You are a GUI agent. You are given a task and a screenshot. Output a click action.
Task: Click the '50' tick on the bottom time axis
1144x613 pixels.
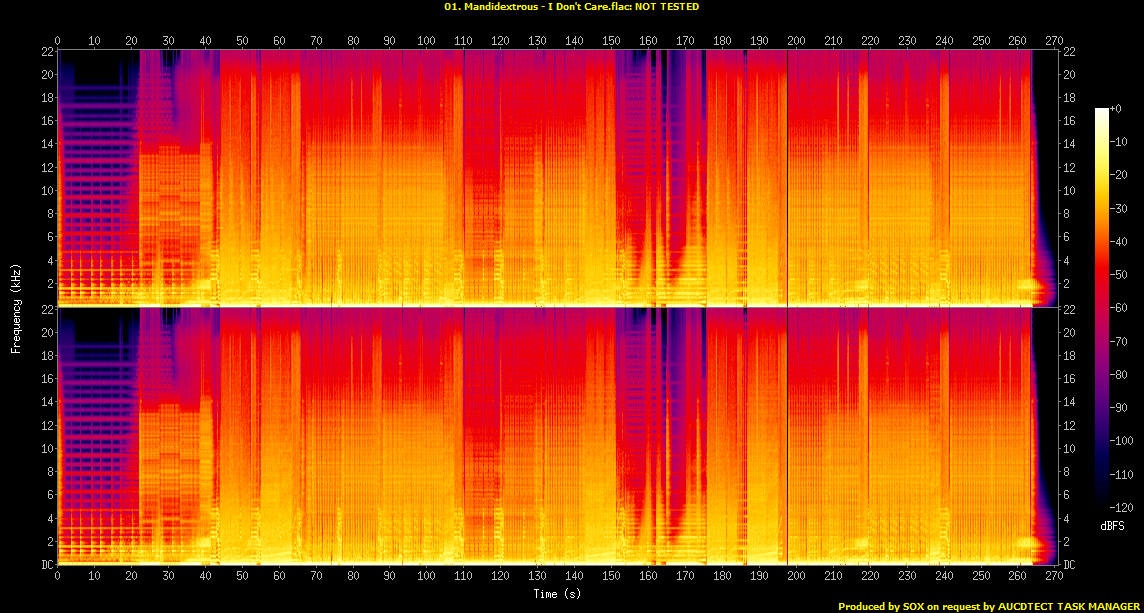click(242, 577)
